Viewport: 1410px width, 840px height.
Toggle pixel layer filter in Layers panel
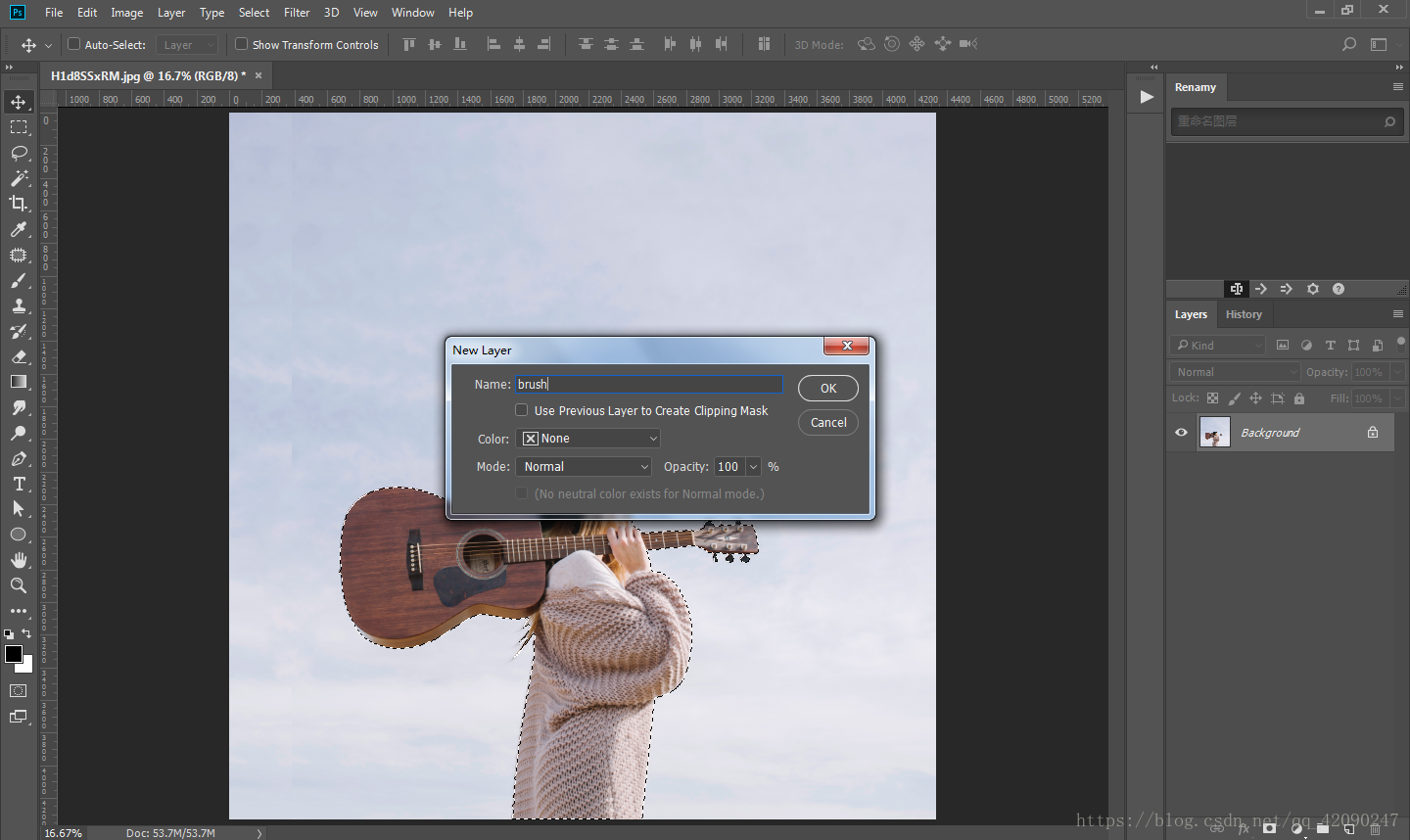coord(1283,346)
